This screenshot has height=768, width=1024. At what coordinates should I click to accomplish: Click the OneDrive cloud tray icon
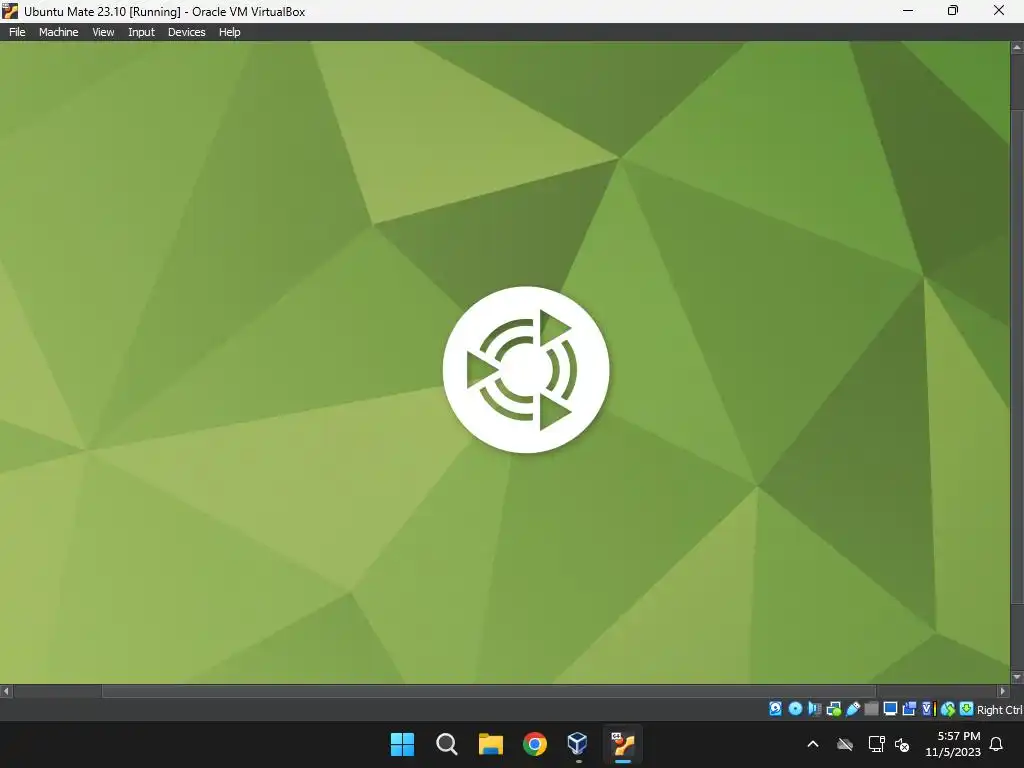click(845, 744)
